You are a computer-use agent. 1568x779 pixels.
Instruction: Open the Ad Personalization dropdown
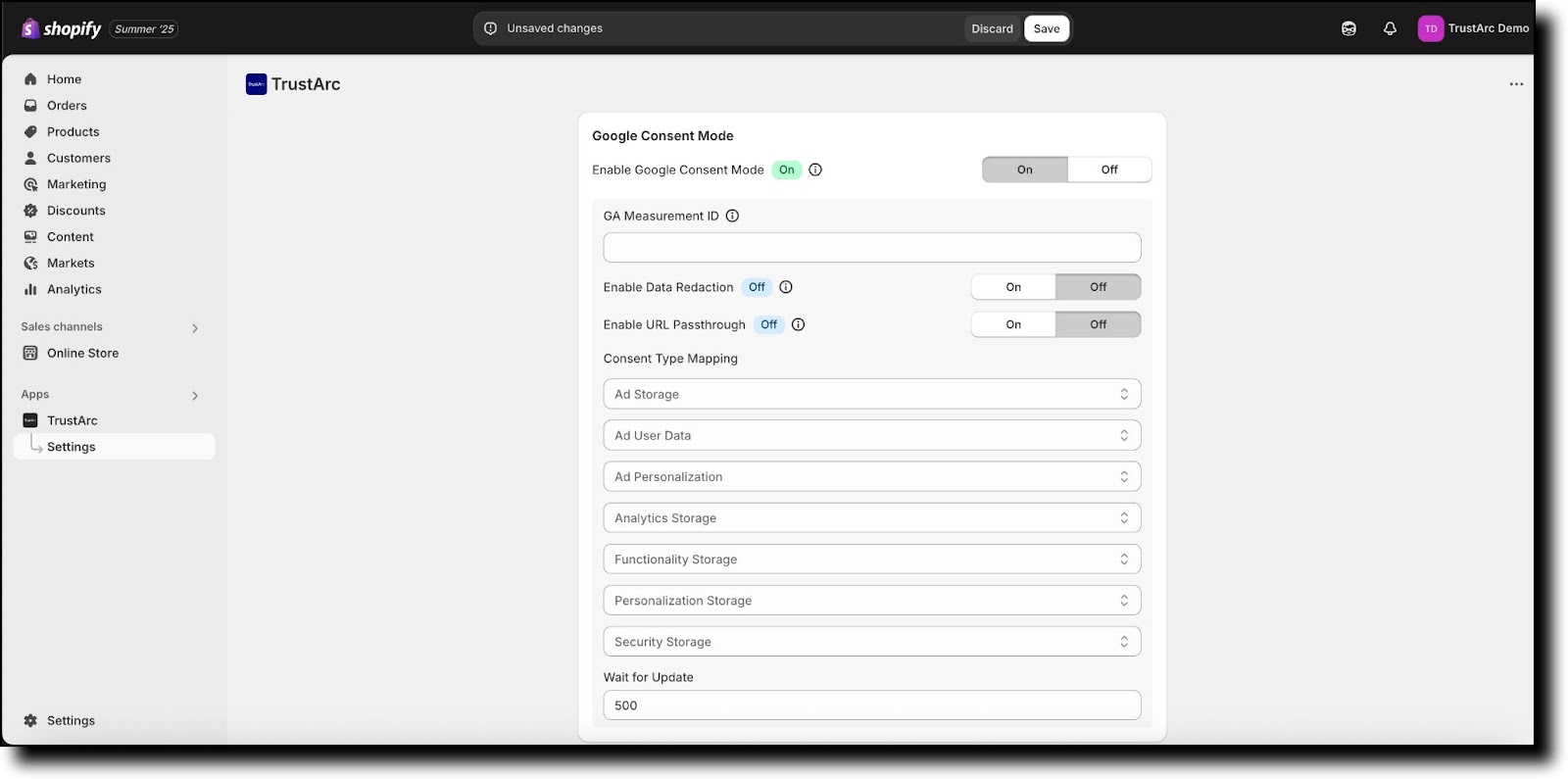click(x=872, y=476)
